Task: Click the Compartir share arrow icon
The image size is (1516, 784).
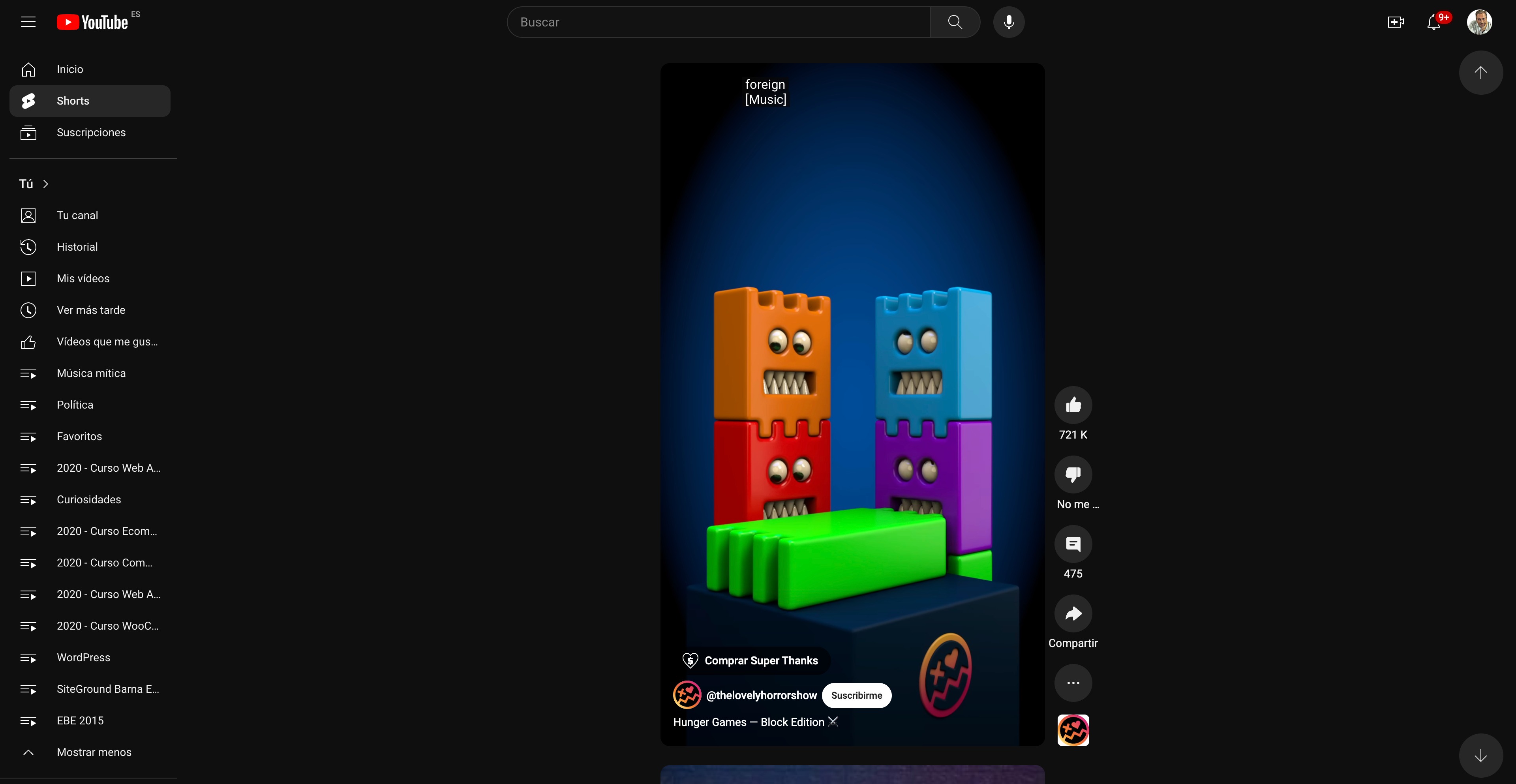Action: 1073,613
